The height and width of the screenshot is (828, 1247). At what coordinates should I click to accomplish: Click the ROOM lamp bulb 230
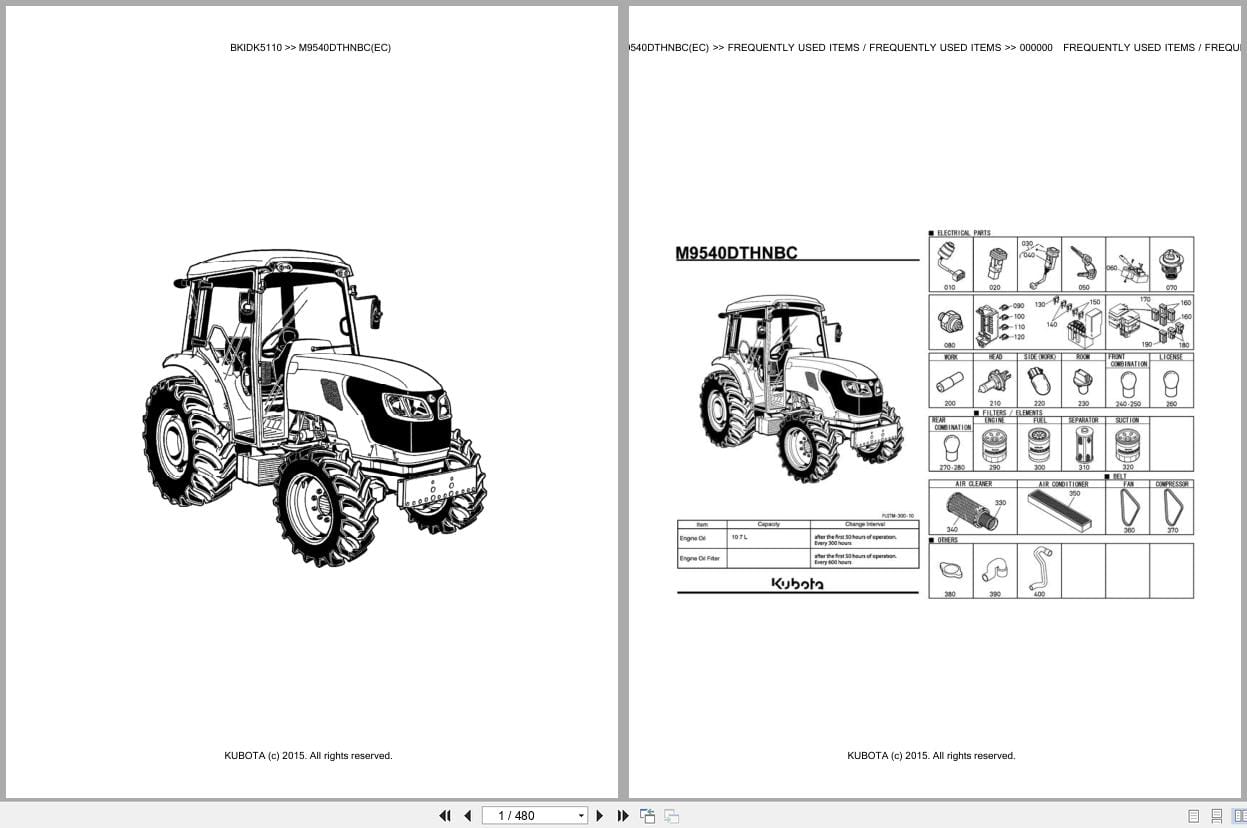(1084, 381)
